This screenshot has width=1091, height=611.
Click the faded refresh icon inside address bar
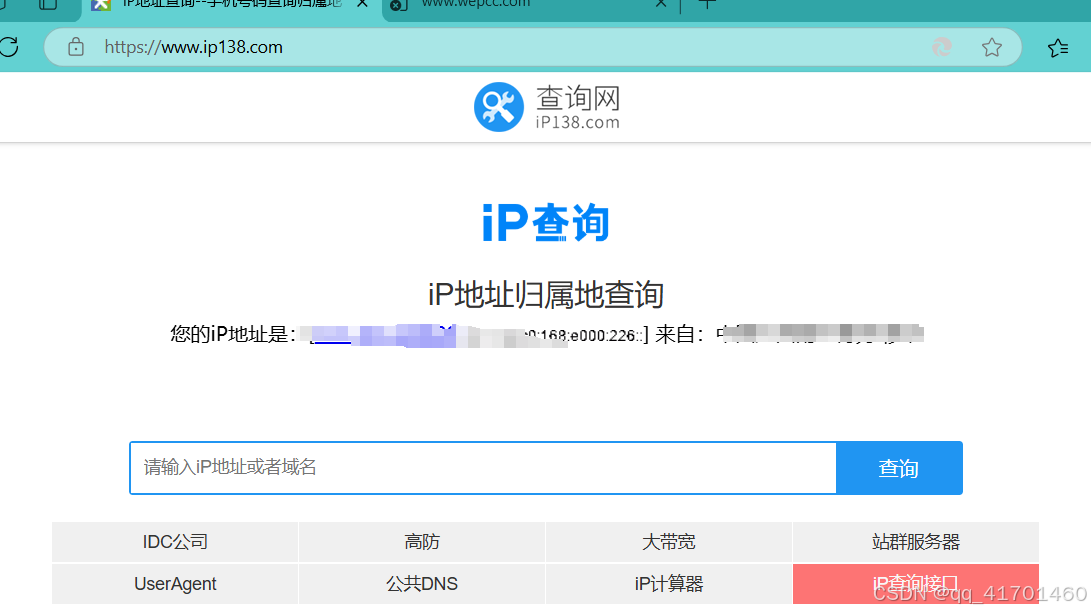pos(941,46)
